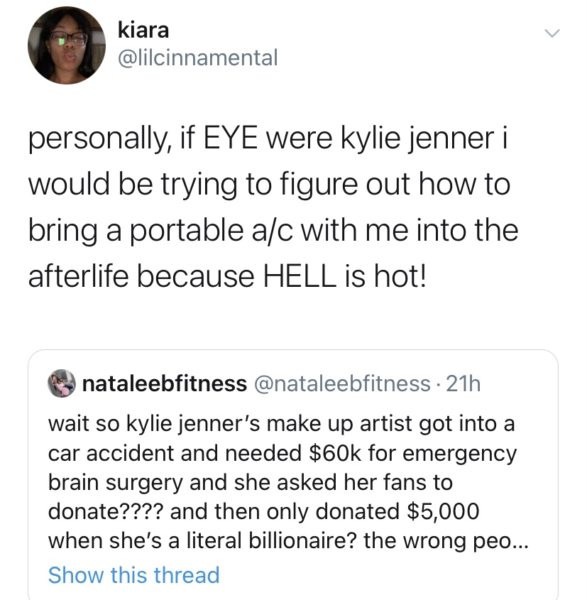Screen dimensions: 587x600
Task: Click 'personally, if EYE were kylie jenner' line
Action: [x=268, y=138]
